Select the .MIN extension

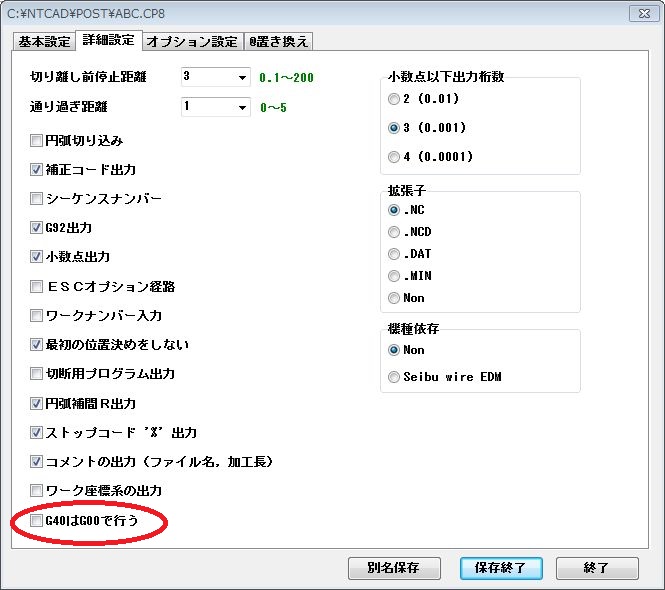394,276
